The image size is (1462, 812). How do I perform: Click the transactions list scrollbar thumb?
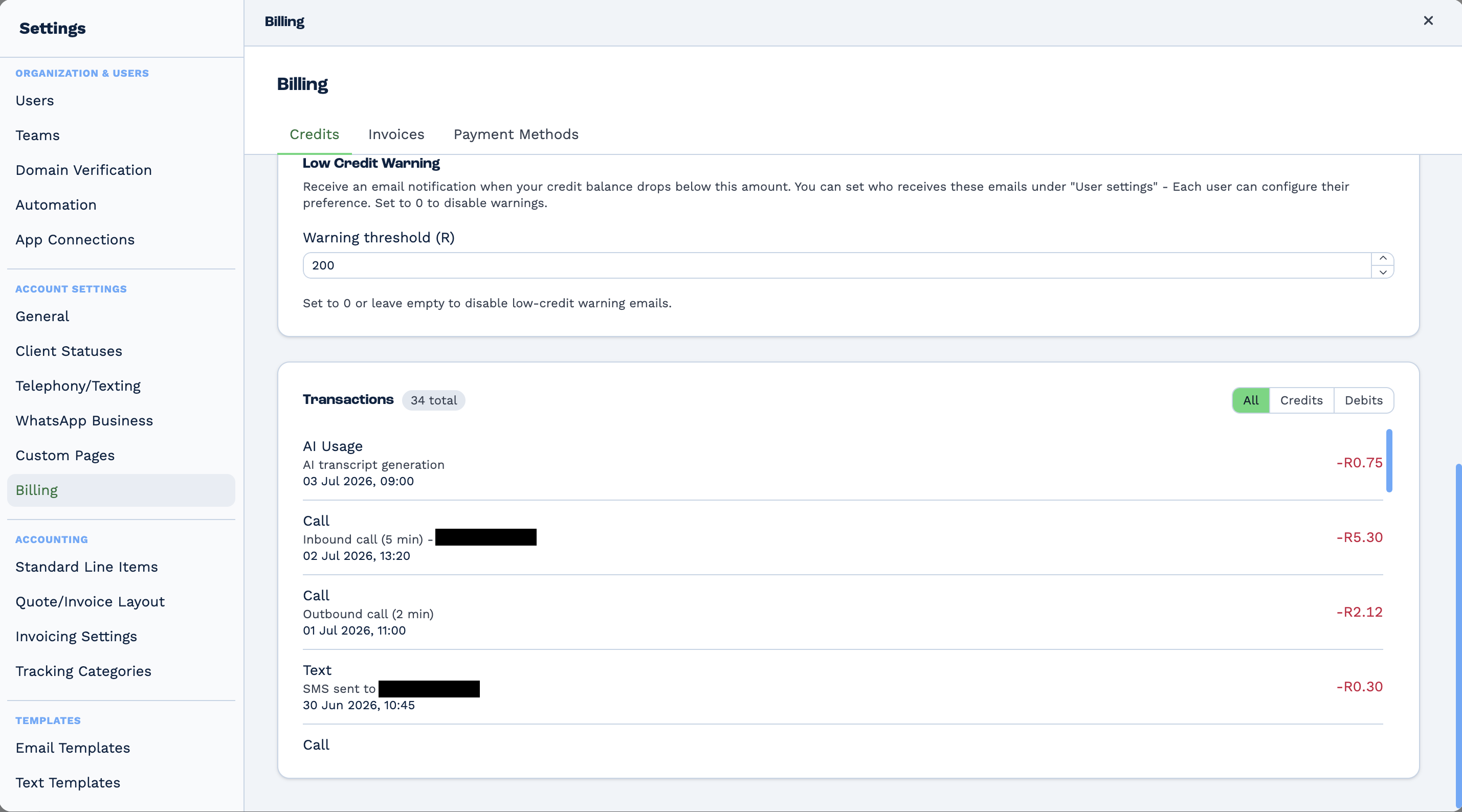1389,461
